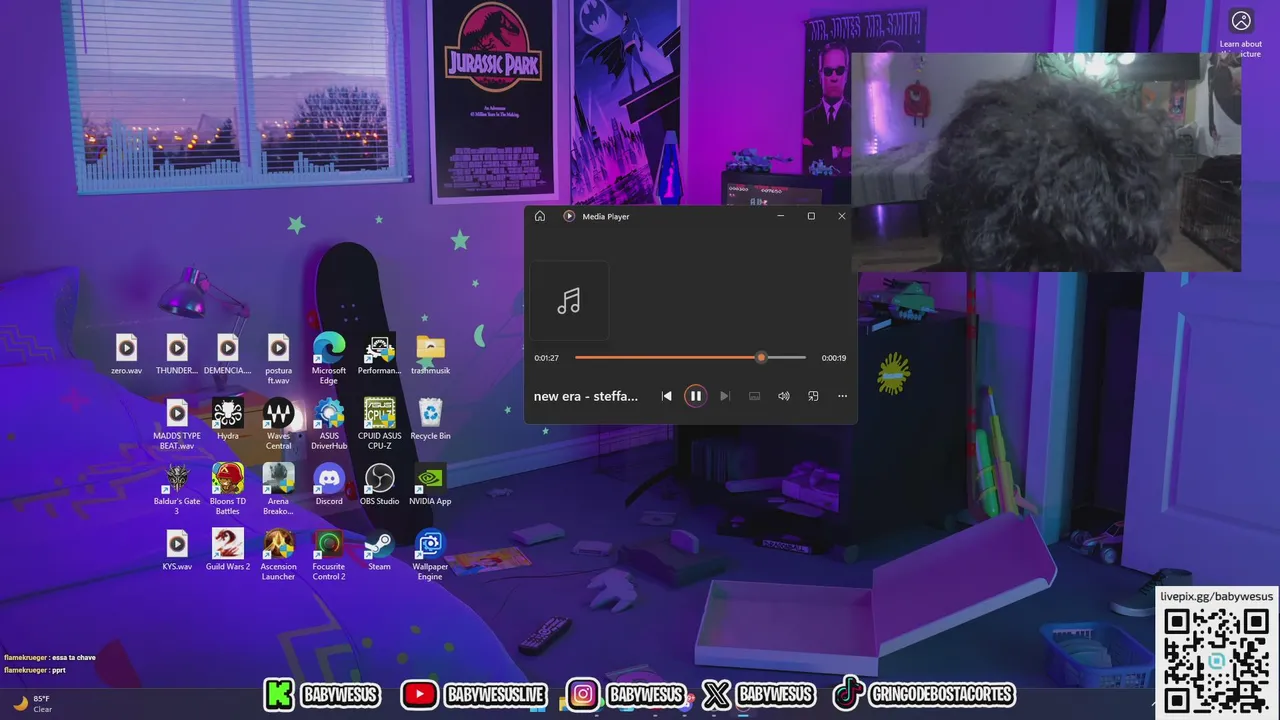Open the volume control in Media Player
1280x720 pixels.
pyautogui.click(x=784, y=396)
